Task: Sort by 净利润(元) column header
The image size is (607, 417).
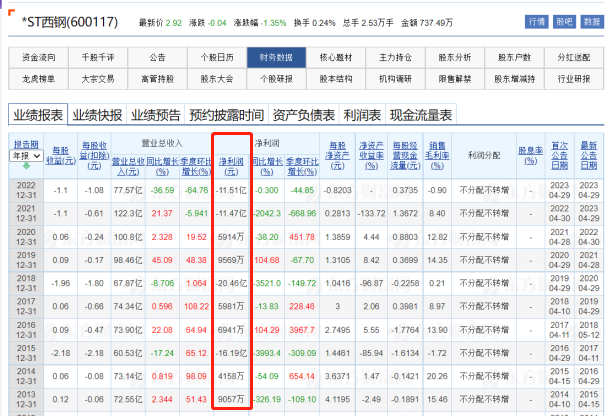Action: 231,166
